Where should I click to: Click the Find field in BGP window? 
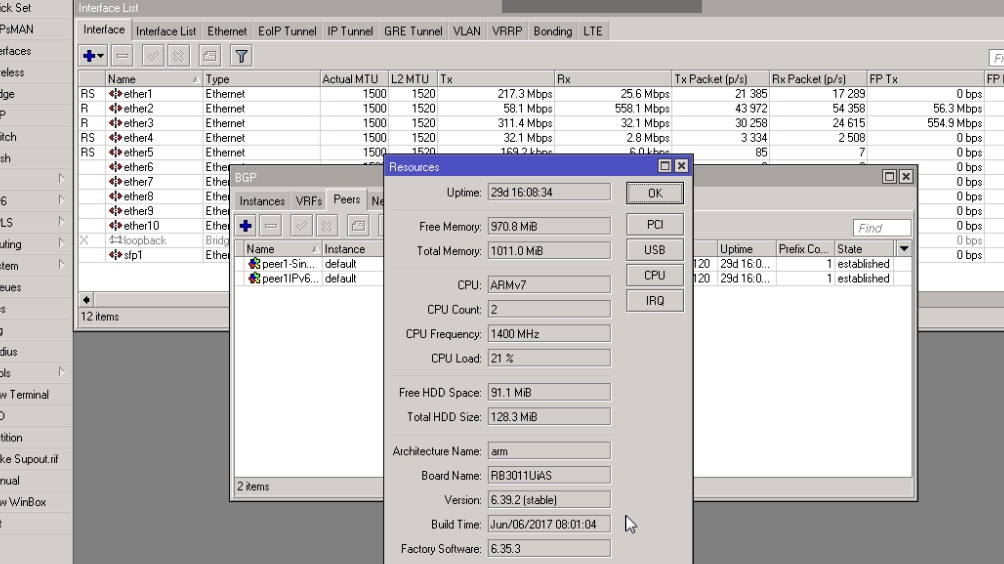881,228
